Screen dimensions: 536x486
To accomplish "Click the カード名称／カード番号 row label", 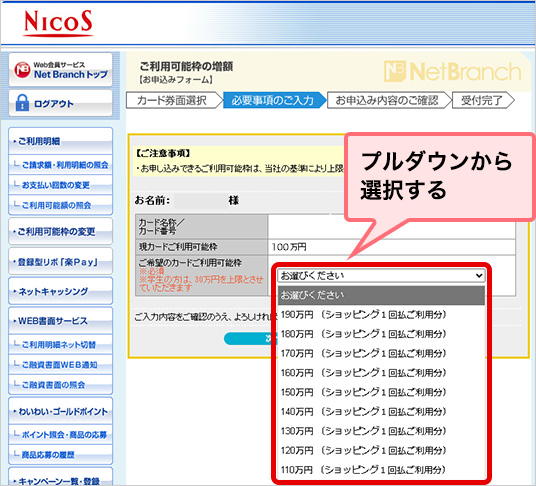I will (161, 227).
